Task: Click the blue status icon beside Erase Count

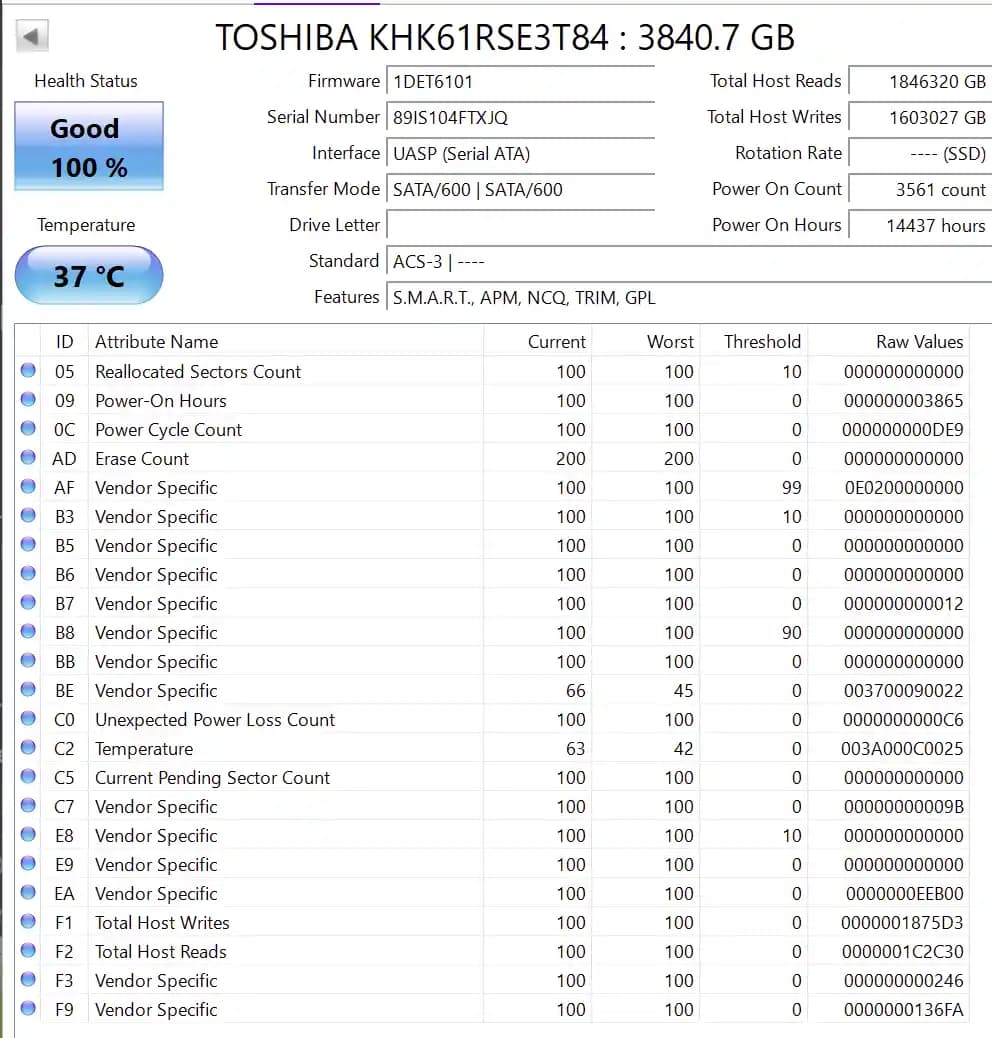Action: click(x=26, y=458)
